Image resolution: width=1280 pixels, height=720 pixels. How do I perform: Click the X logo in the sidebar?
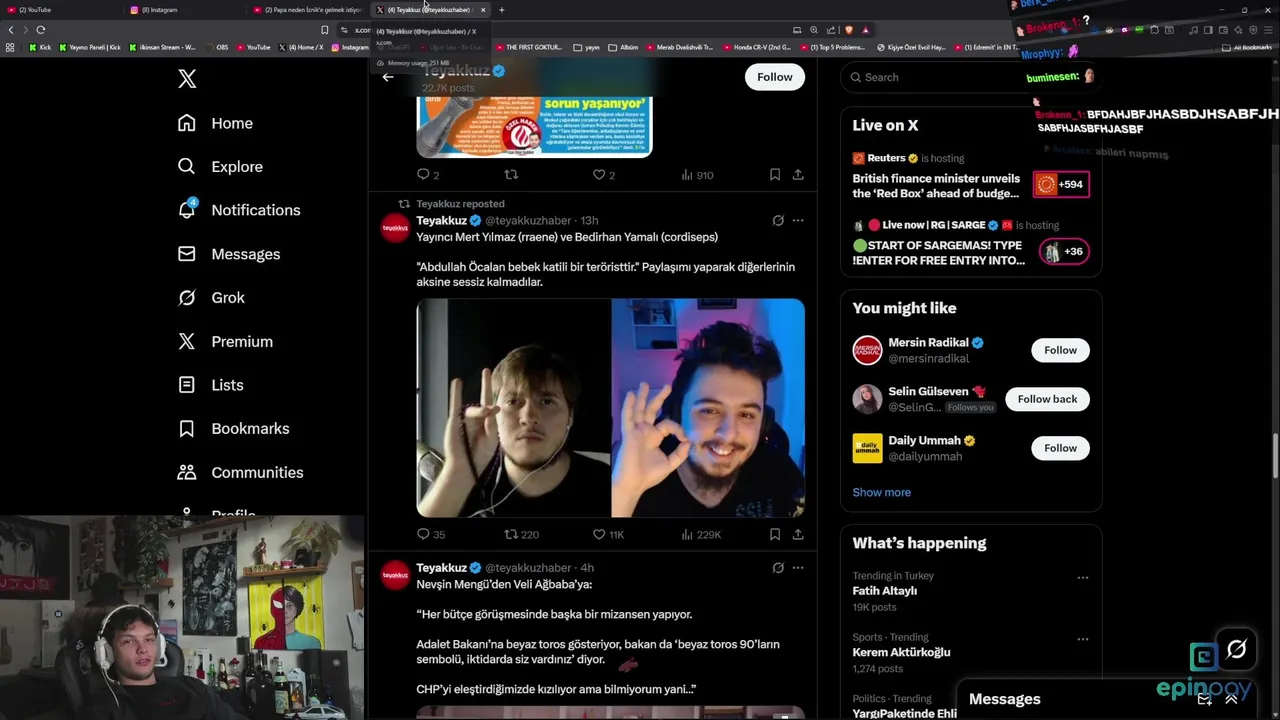click(187, 79)
